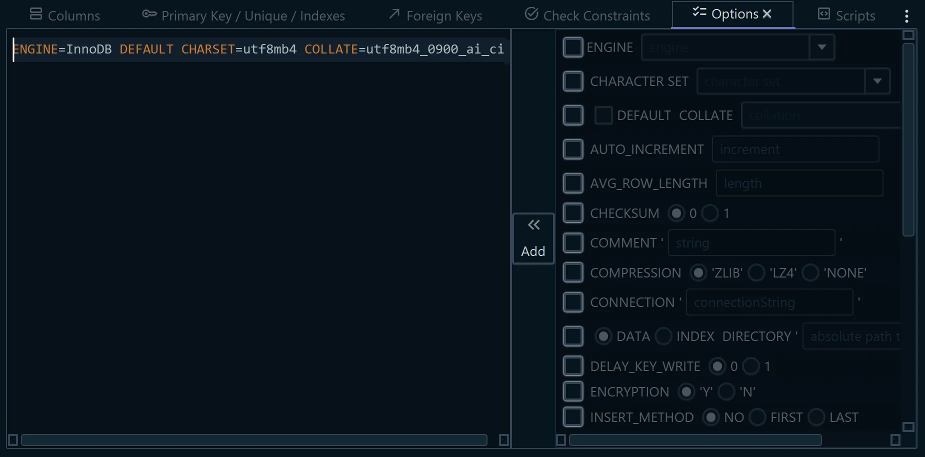
Task: Select ENCRYPTION 'N' radio
Action: 726,392
